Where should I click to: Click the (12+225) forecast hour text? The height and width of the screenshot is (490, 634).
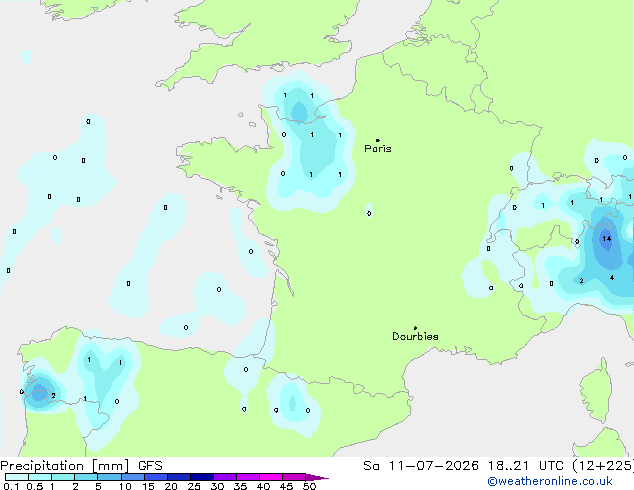pyautogui.click(x=603, y=466)
